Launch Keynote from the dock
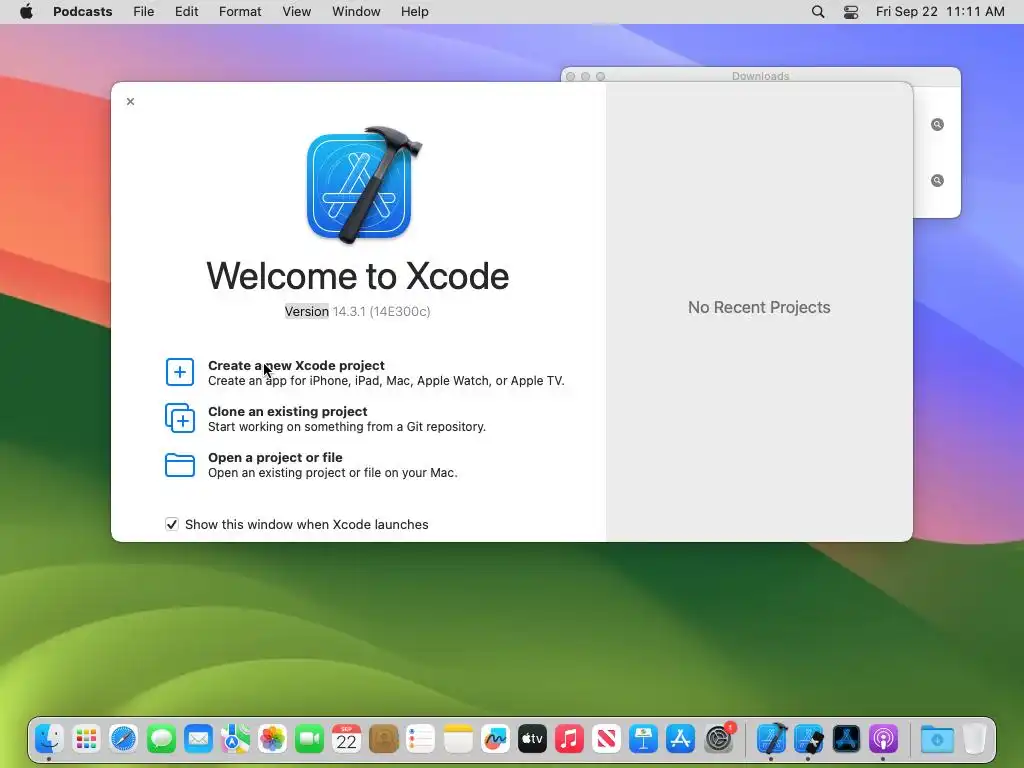Image resolution: width=1024 pixels, height=768 pixels. coord(643,739)
